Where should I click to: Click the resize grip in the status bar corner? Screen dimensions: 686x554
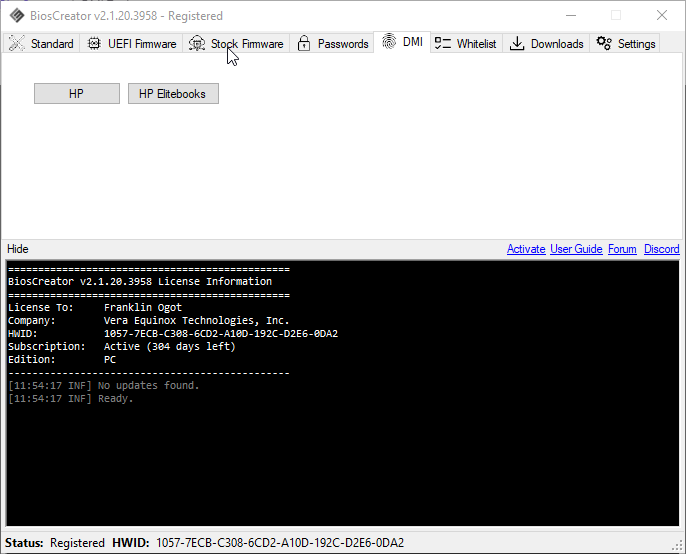pyautogui.click(x=677, y=545)
